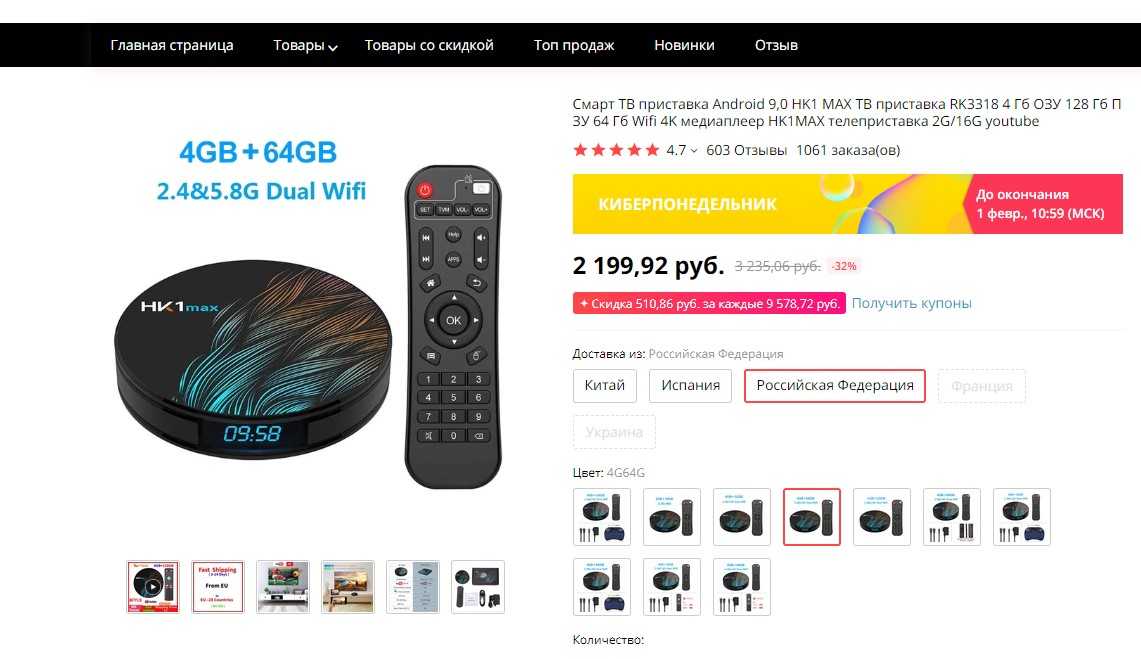Image resolution: width=1141 pixels, height=659 pixels.
Task: Pick the last variant in the first color row
Action: pyautogui.click(x=1022, y=517)
